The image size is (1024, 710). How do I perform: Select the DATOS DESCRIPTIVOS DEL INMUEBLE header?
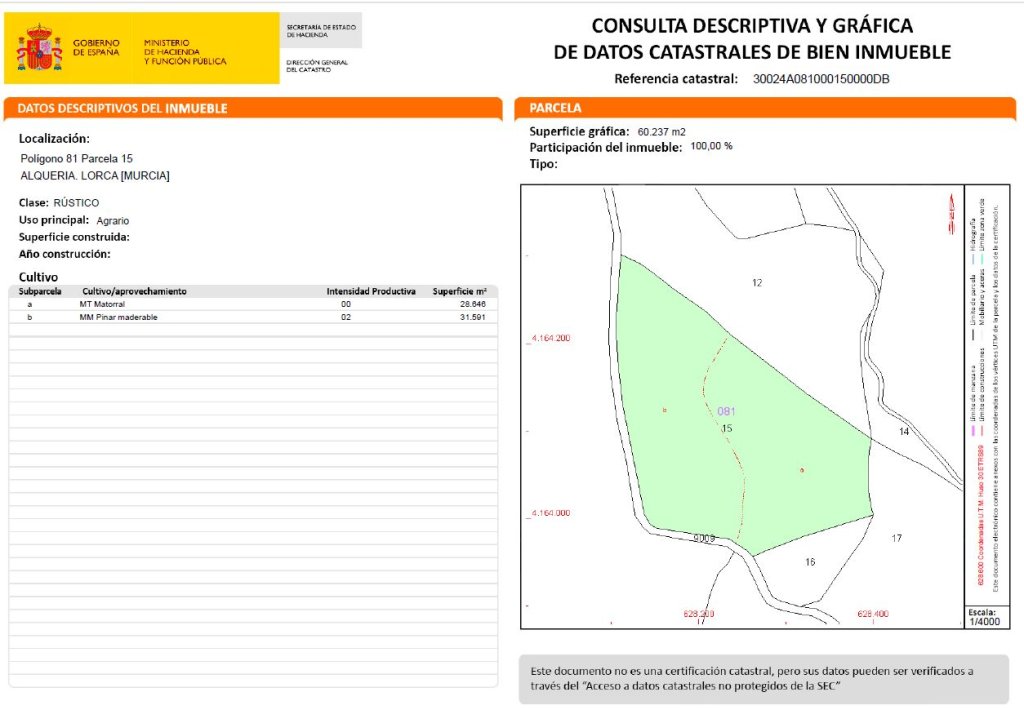[x=253, y=108]
